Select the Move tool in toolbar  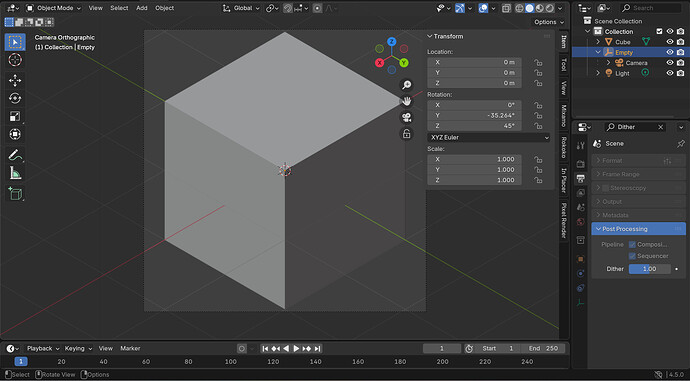[15, 80]
